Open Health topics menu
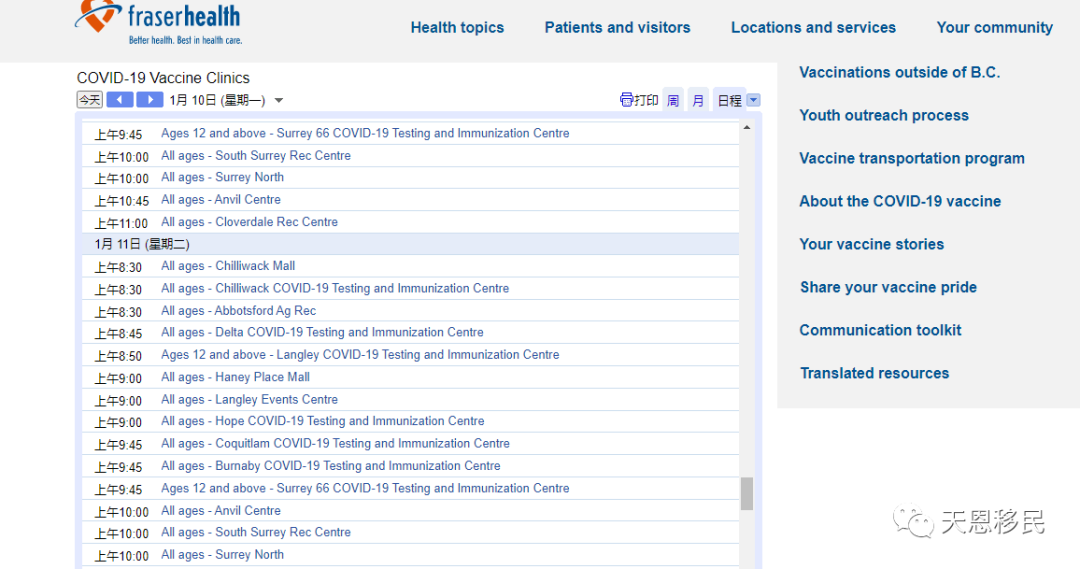 457,28
